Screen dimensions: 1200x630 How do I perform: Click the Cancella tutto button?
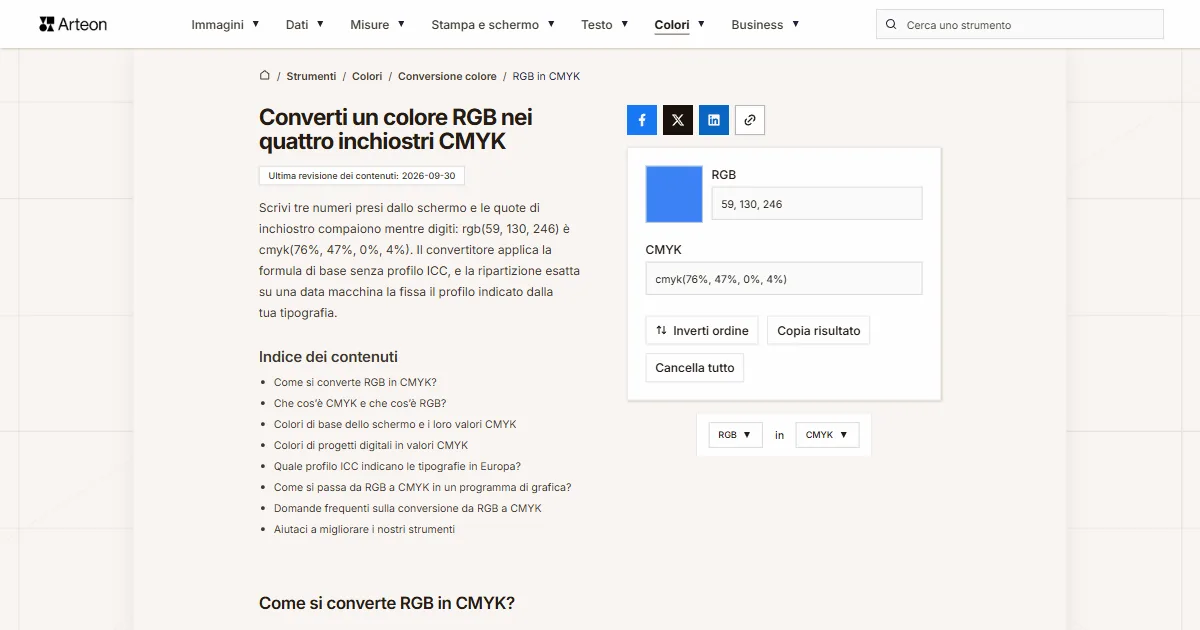coord(694,368)
